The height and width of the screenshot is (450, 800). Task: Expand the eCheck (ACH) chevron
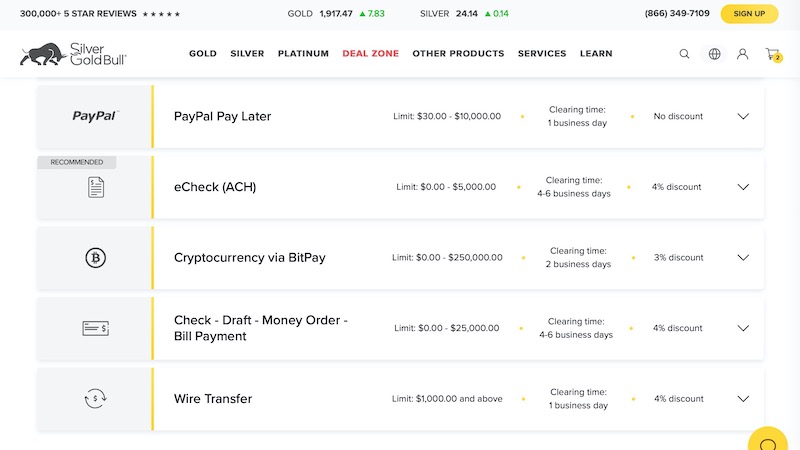[x=743, y=187]
